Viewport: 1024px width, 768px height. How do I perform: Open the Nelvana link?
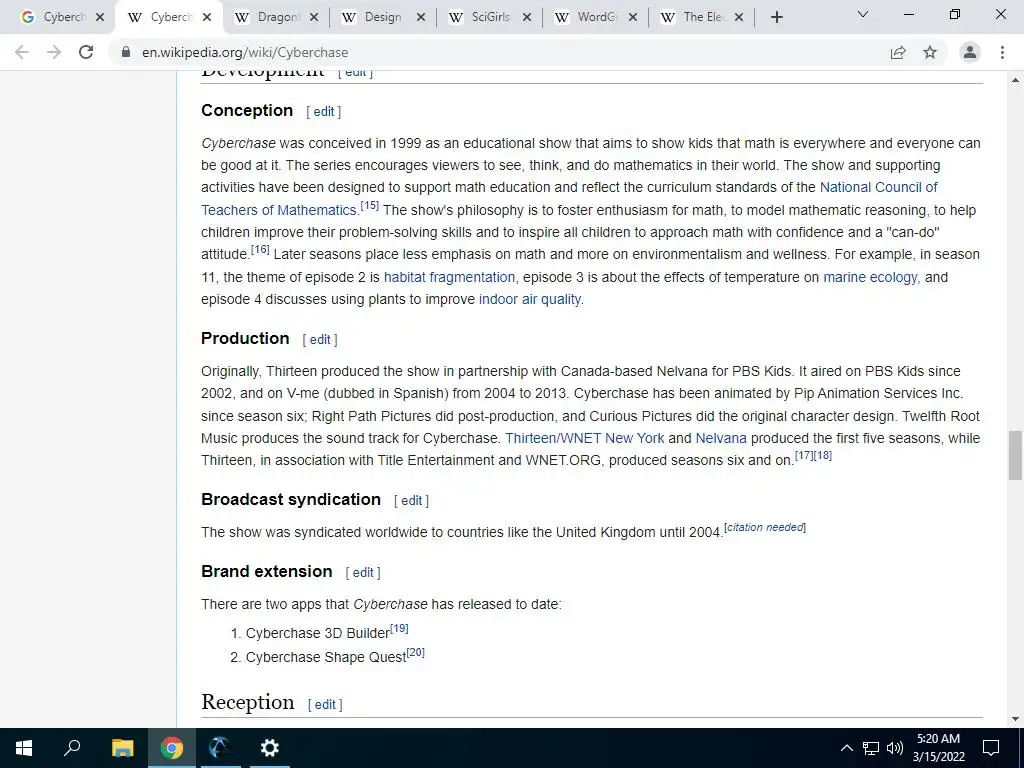[x=721, y=439]
